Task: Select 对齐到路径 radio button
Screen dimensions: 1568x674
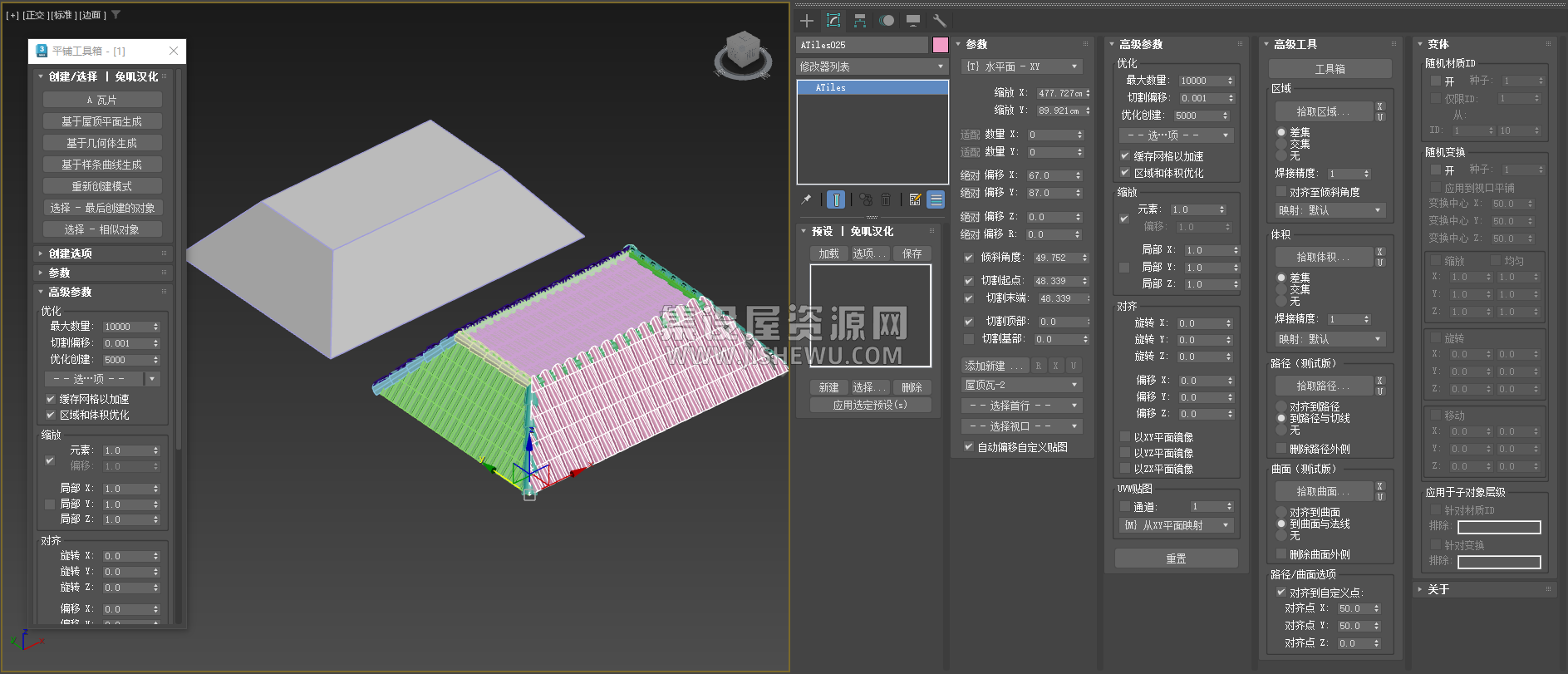Action: 1281,406
